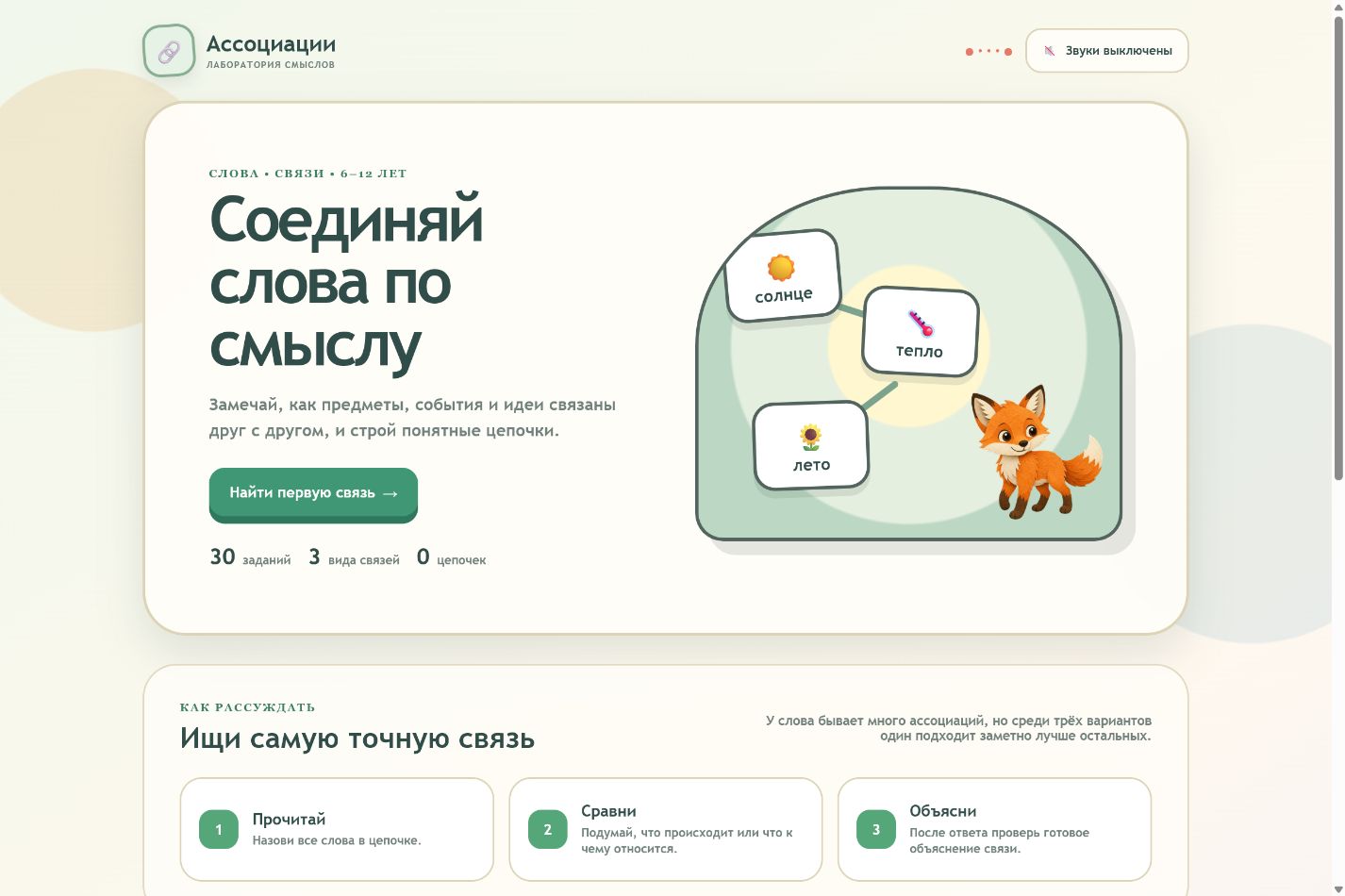Click the fox mascot illustration
This screenshot has height=896, width=1345.
point(1036,451)
